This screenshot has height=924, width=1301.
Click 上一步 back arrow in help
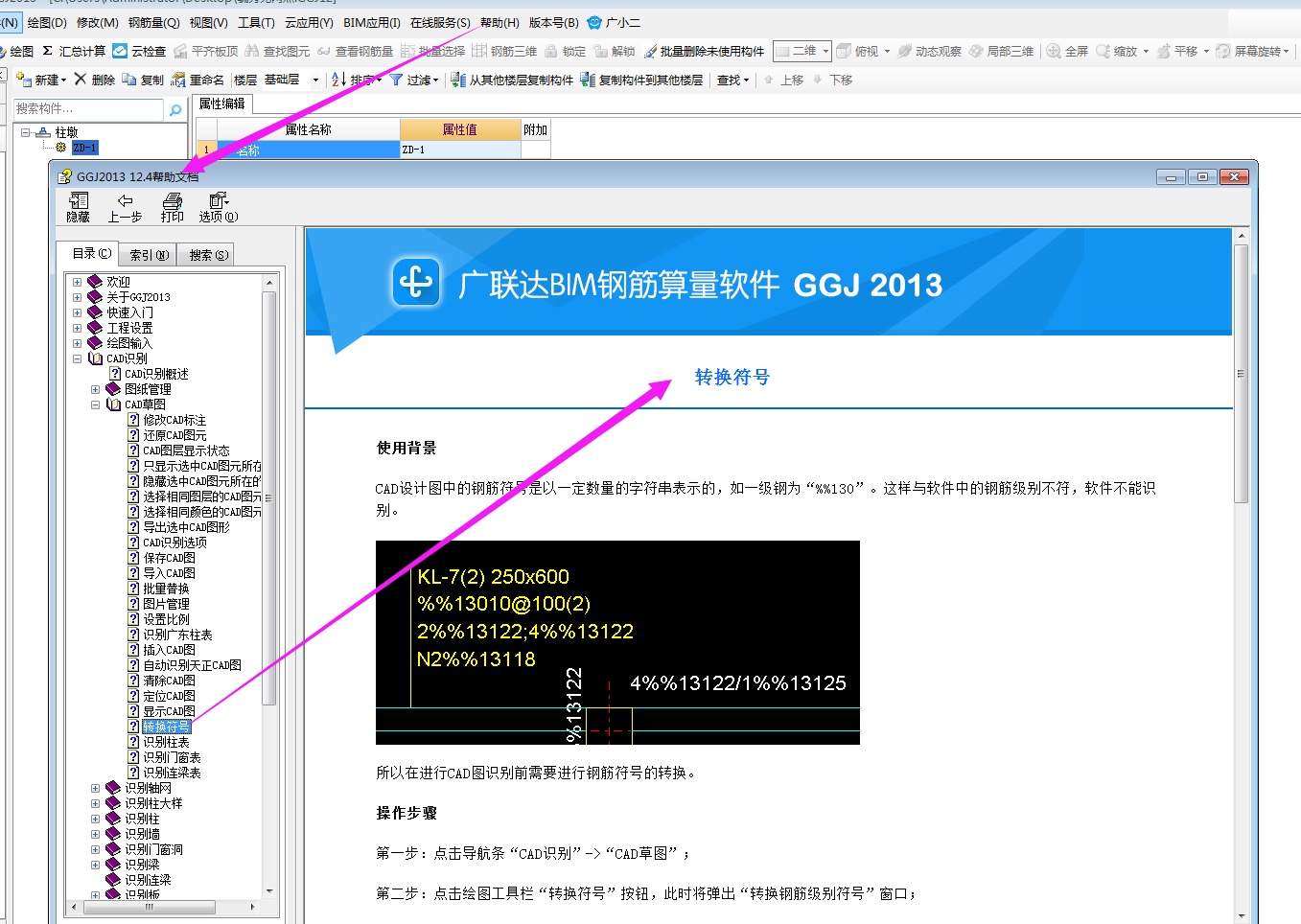[125, 200]
